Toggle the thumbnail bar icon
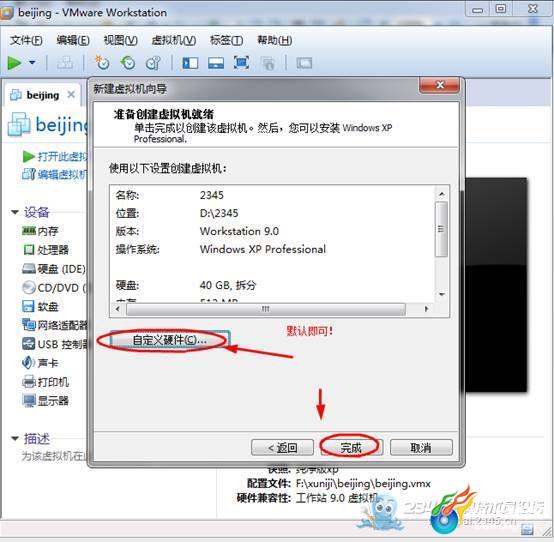Viewport: 554px width, 542px height. coord(216,63)
